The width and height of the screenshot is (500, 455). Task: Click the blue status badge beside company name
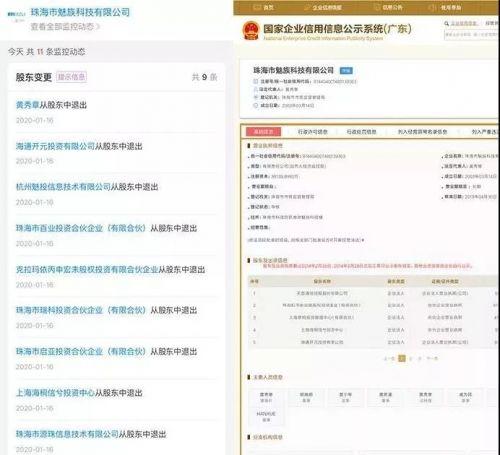(x=346, y=71)
